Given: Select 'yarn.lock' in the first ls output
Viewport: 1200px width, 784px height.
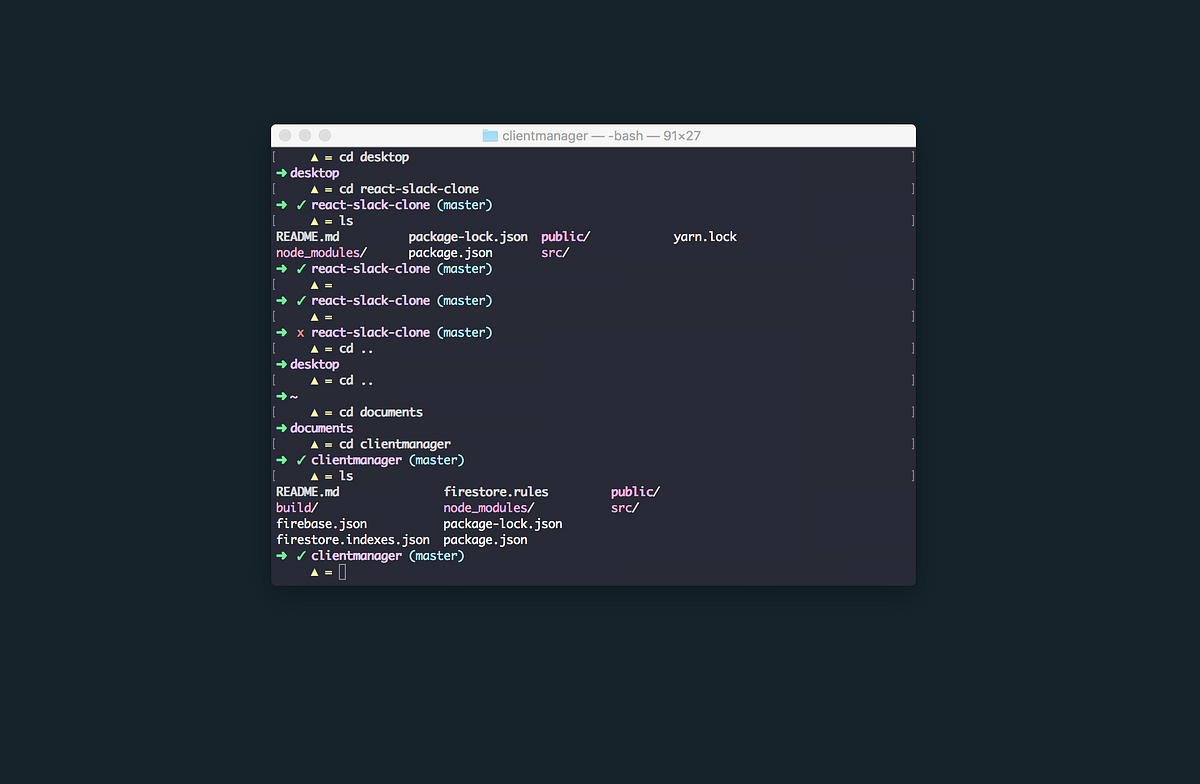Looking at the screenshot, I should 705,237.
